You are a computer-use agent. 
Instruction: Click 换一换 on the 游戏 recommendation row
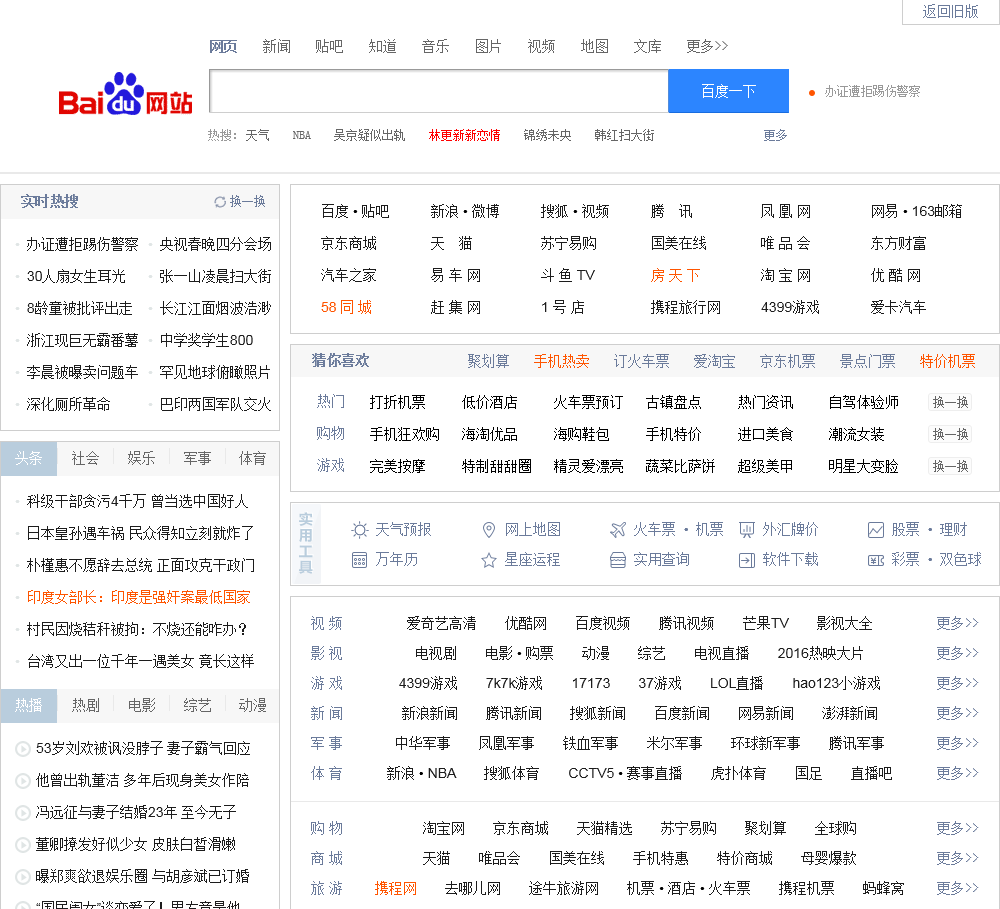(x=950, y=466)
